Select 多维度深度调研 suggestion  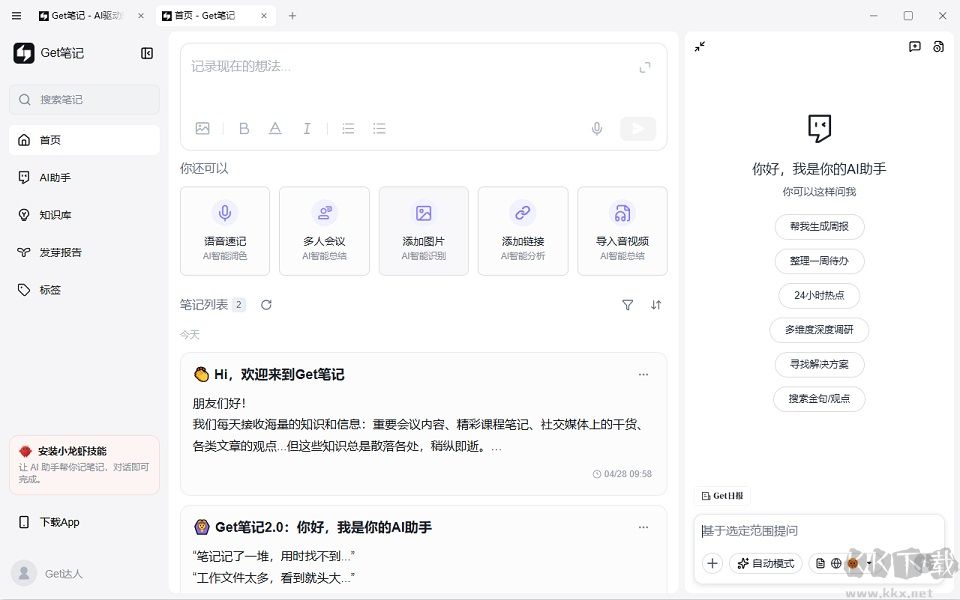(819, 329)
